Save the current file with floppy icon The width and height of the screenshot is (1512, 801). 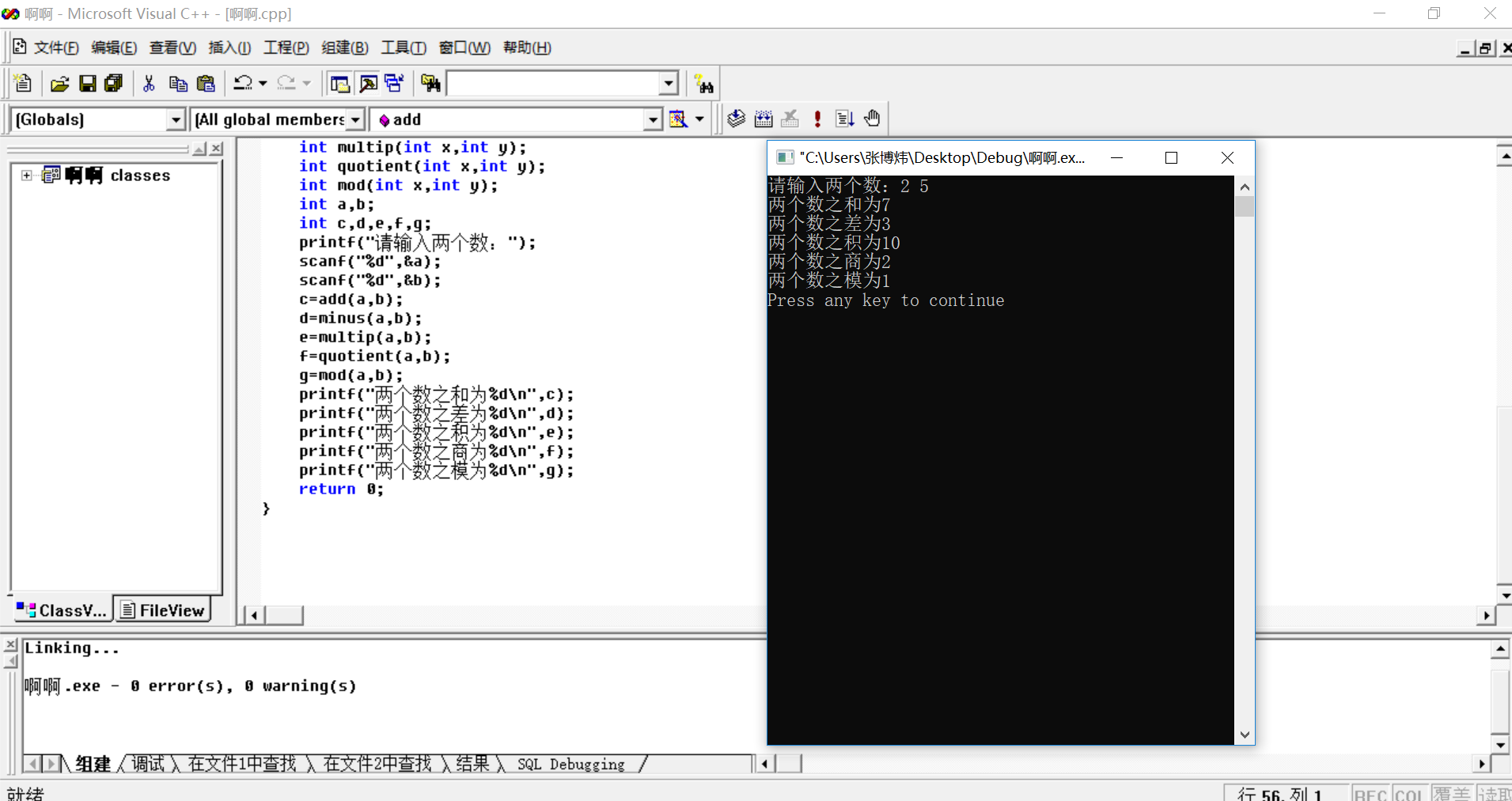88,83
